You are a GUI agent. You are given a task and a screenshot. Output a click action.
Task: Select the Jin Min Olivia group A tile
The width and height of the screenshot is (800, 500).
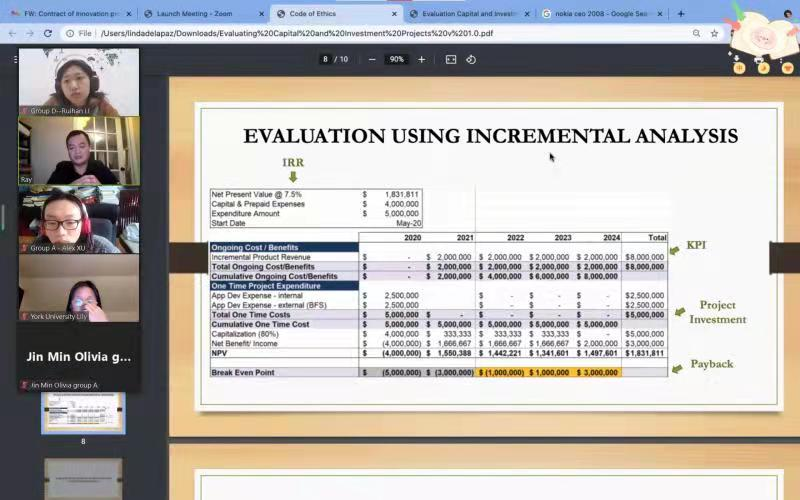[79, 357]
